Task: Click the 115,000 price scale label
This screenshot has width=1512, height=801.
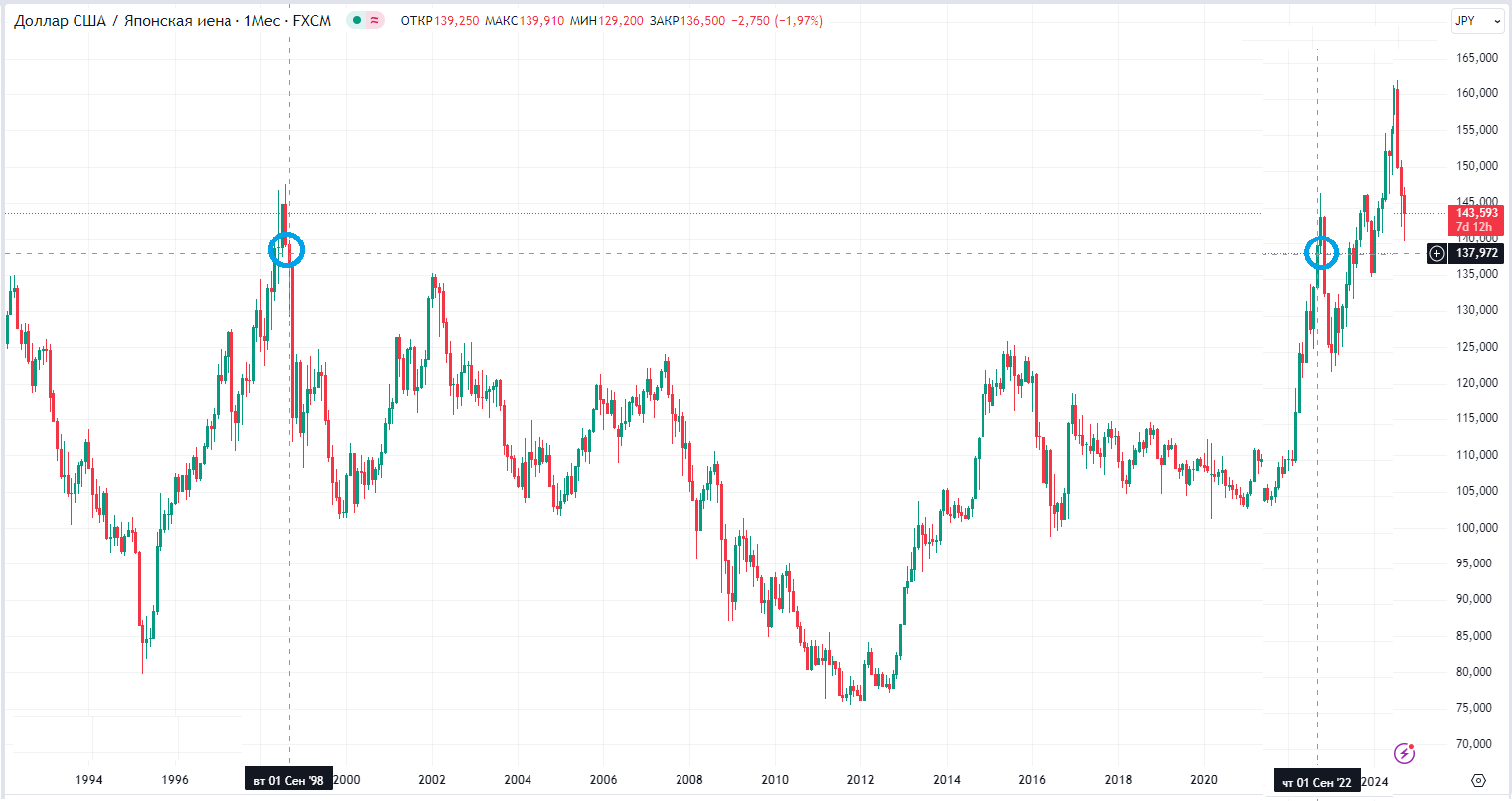Action: pos(1477,418)
